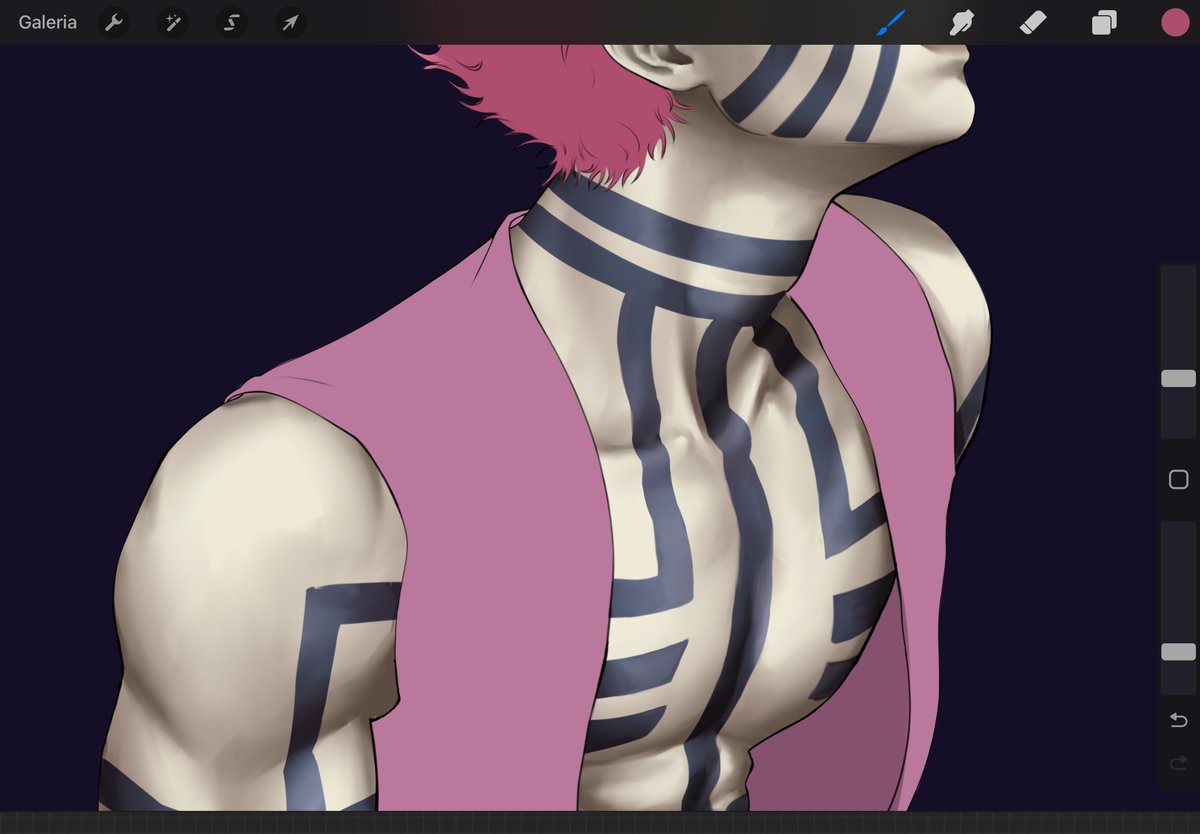Activate the Transform arrow tool
The image size is (1200, 834).
290,22
